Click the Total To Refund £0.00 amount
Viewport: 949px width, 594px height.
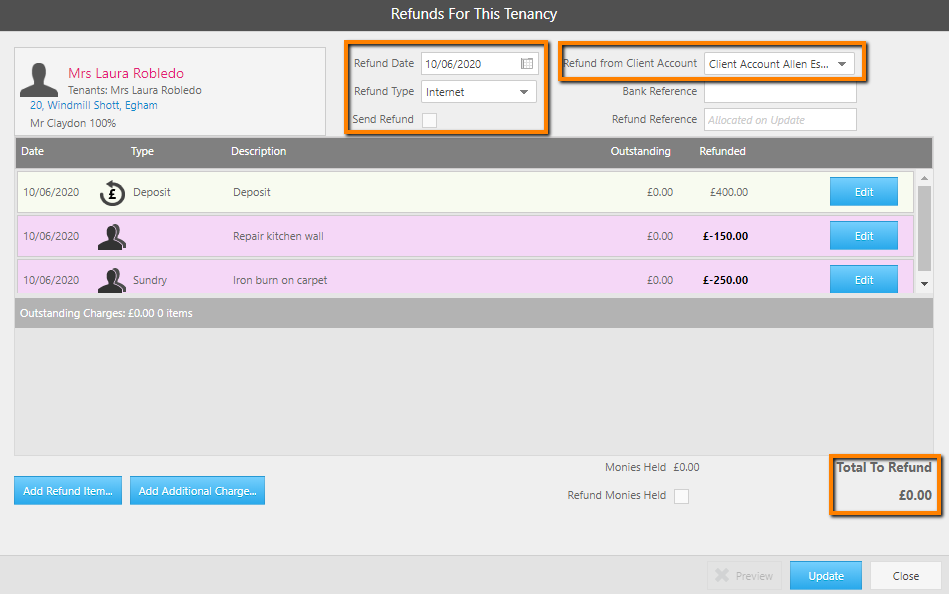[915, 495]
